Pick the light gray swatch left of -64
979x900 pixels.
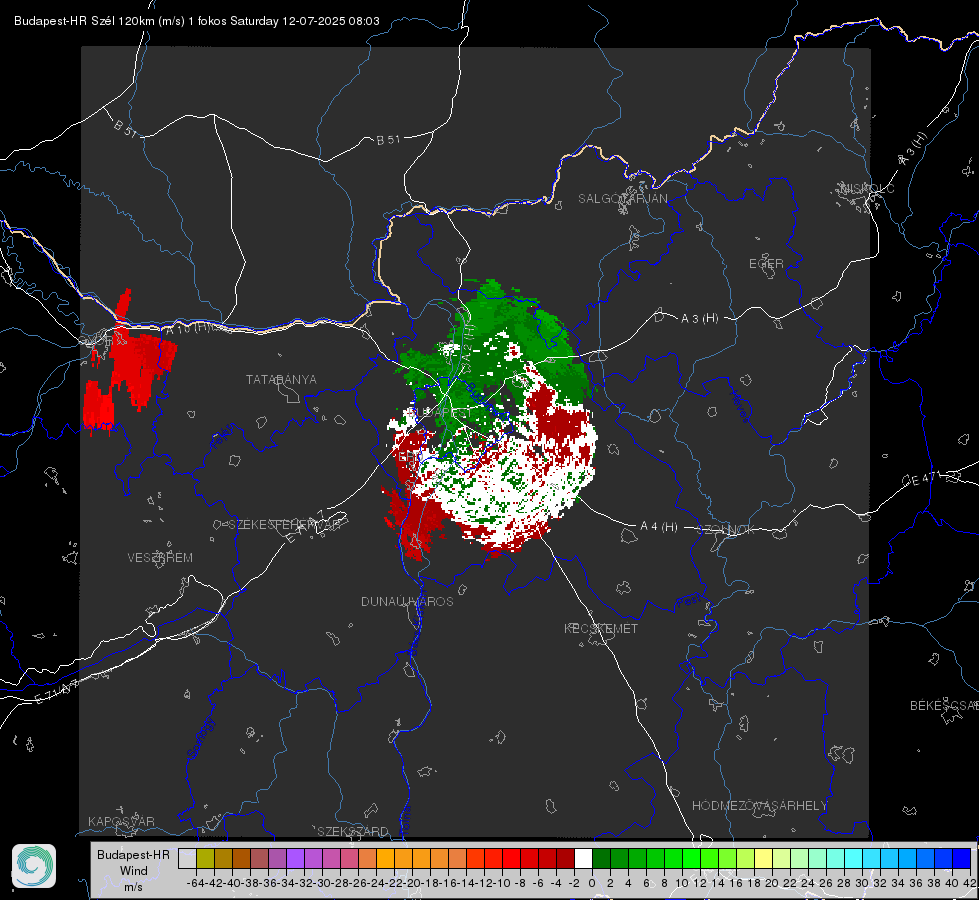[x=187, y=858]
